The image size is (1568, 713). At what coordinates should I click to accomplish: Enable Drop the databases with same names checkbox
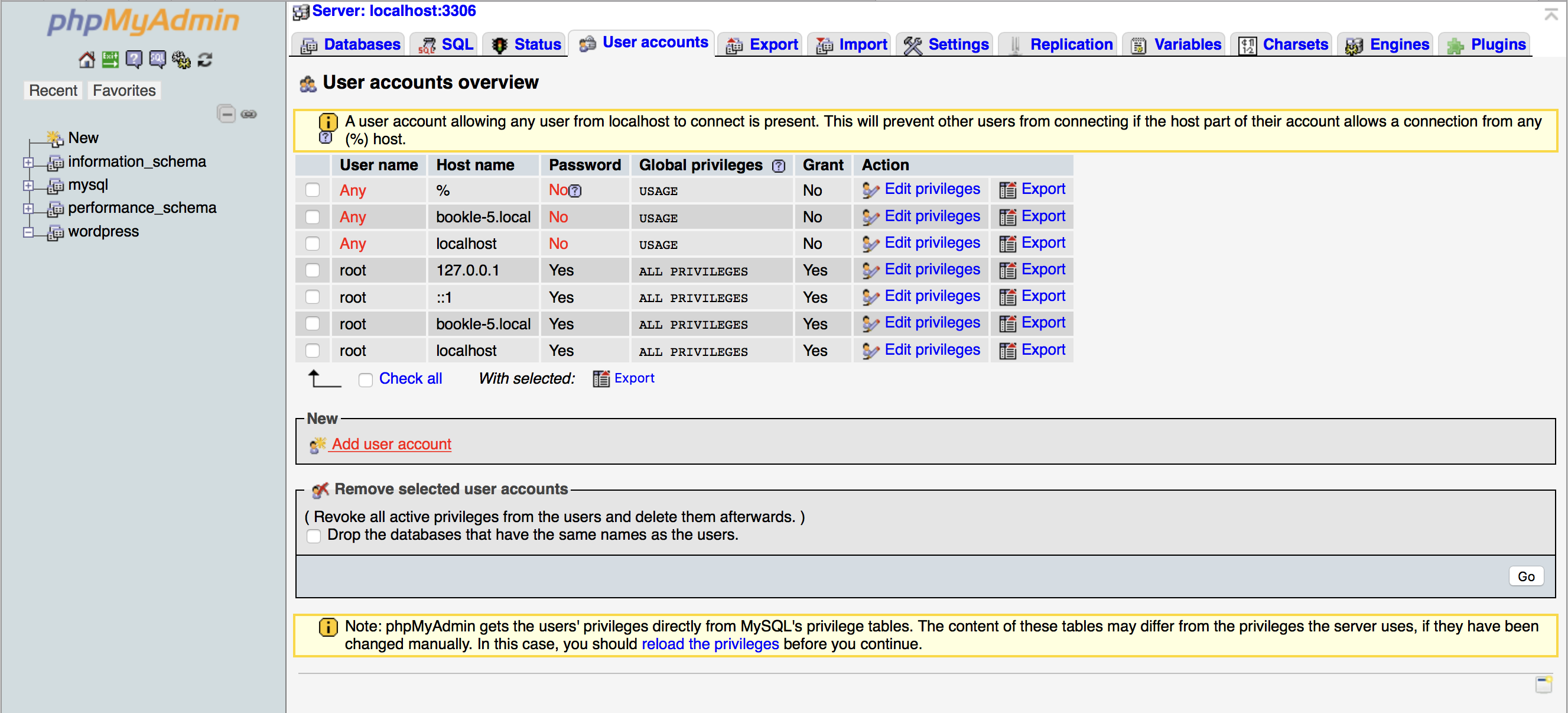tap(314, 536)
